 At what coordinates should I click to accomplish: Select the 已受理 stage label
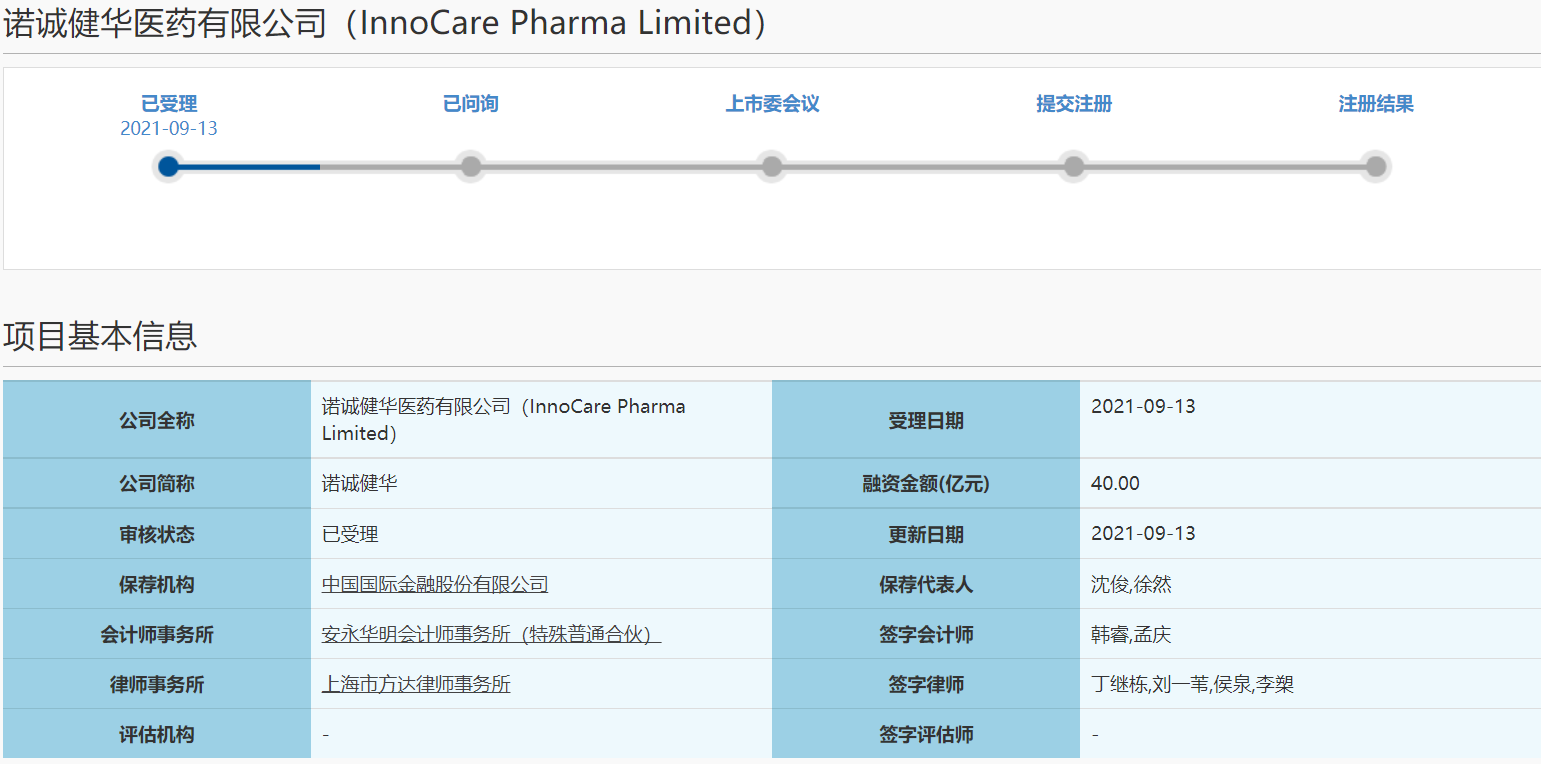[169, 104]
